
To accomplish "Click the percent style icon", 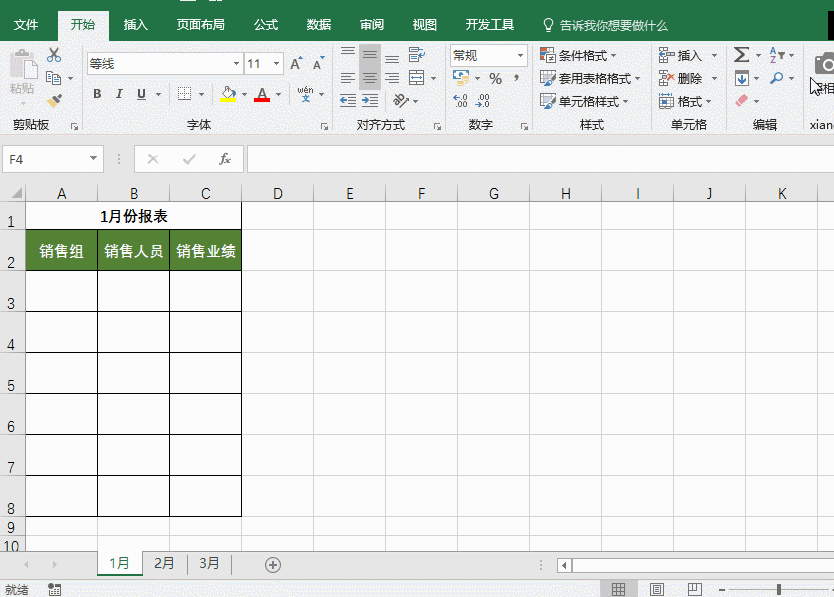I will [x=495, y=78].
